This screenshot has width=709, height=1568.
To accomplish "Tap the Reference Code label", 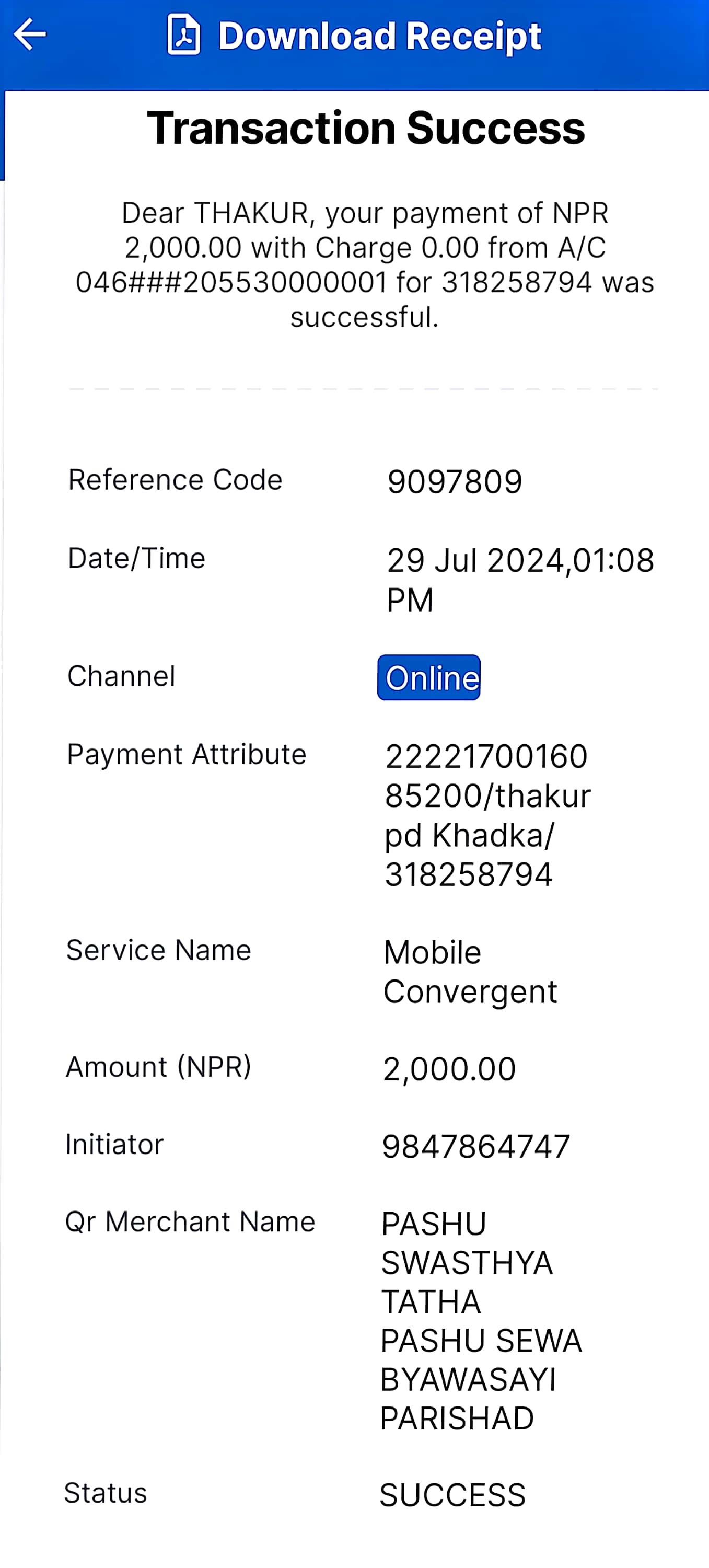I will (x=175, y=480).
